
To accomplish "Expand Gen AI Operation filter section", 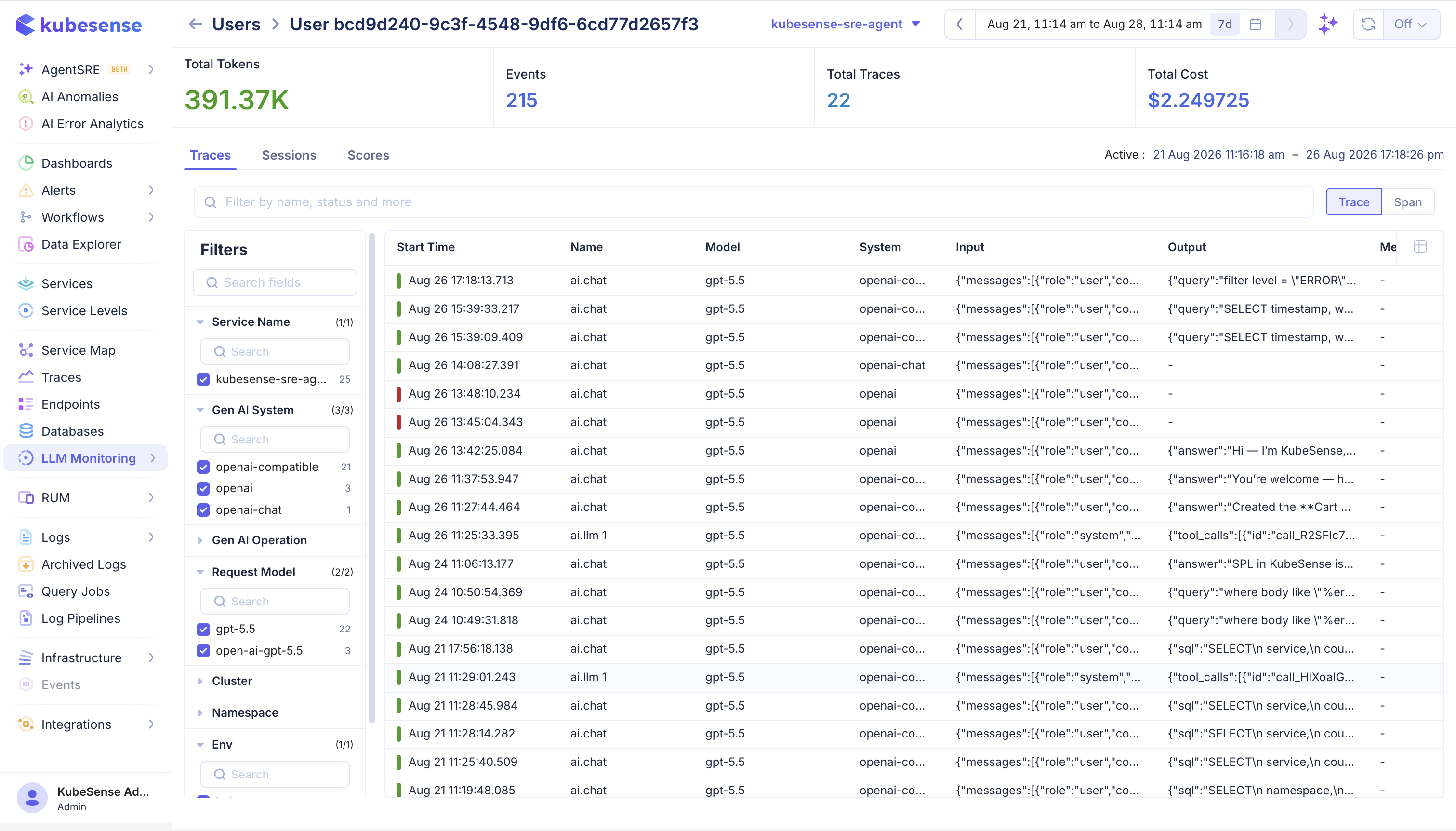I will pyautogui.click(x=259, y=539).
